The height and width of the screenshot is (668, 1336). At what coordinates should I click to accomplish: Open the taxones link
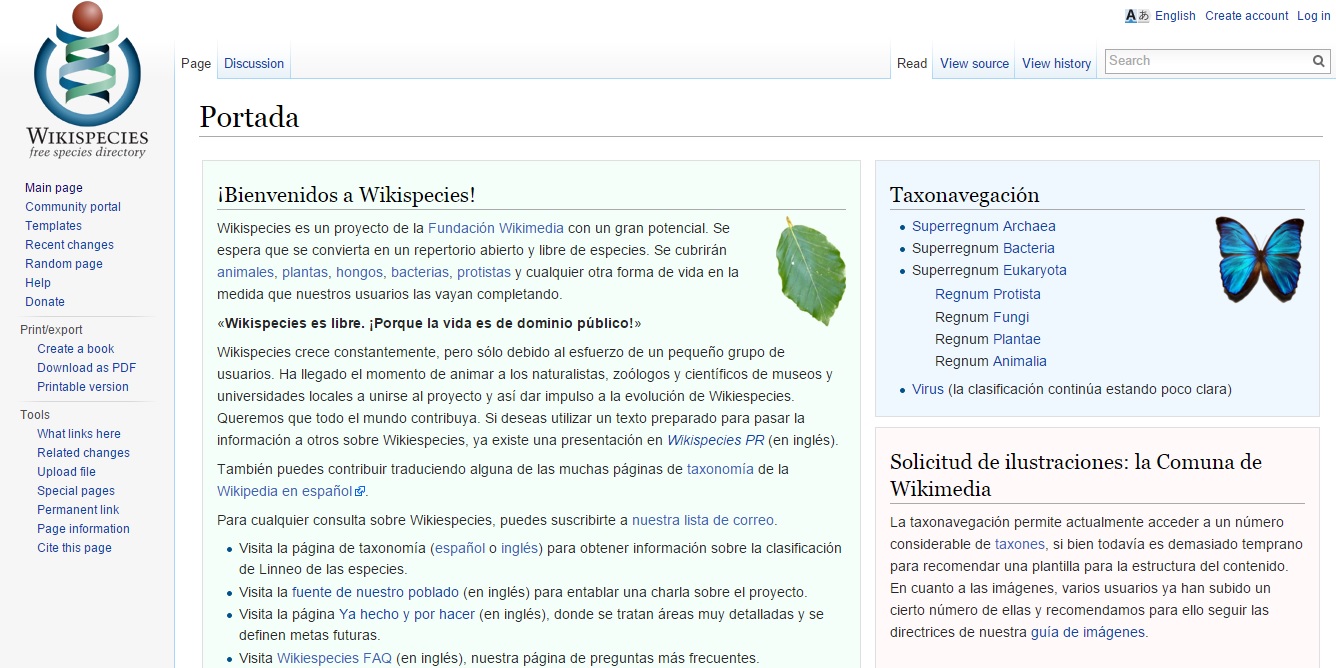1021,544
